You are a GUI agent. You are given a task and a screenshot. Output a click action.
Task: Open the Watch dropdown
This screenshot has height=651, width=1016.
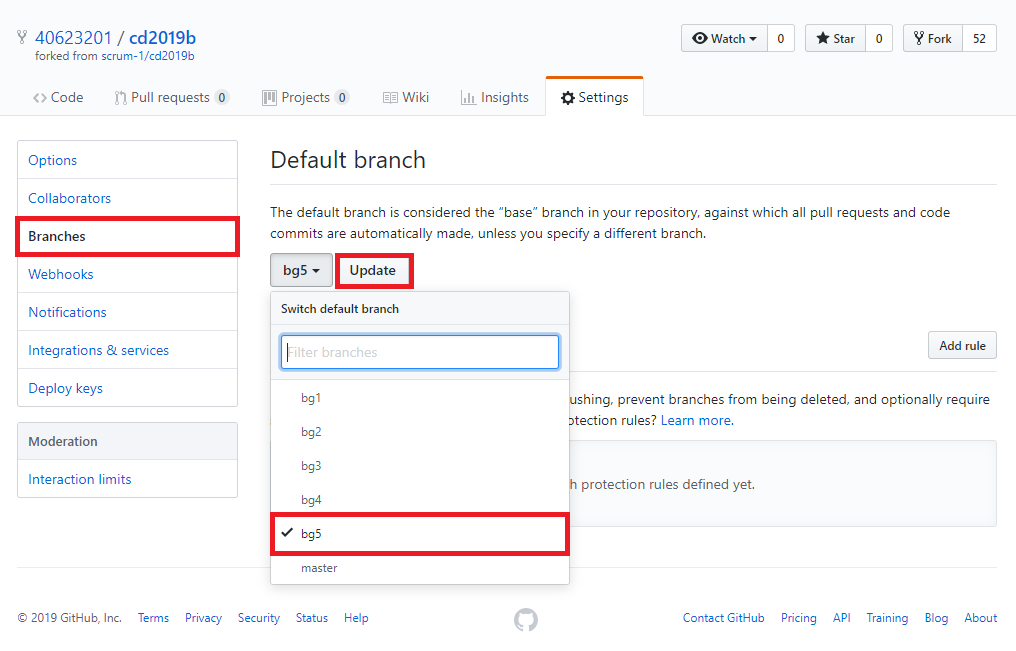[724, 38]
